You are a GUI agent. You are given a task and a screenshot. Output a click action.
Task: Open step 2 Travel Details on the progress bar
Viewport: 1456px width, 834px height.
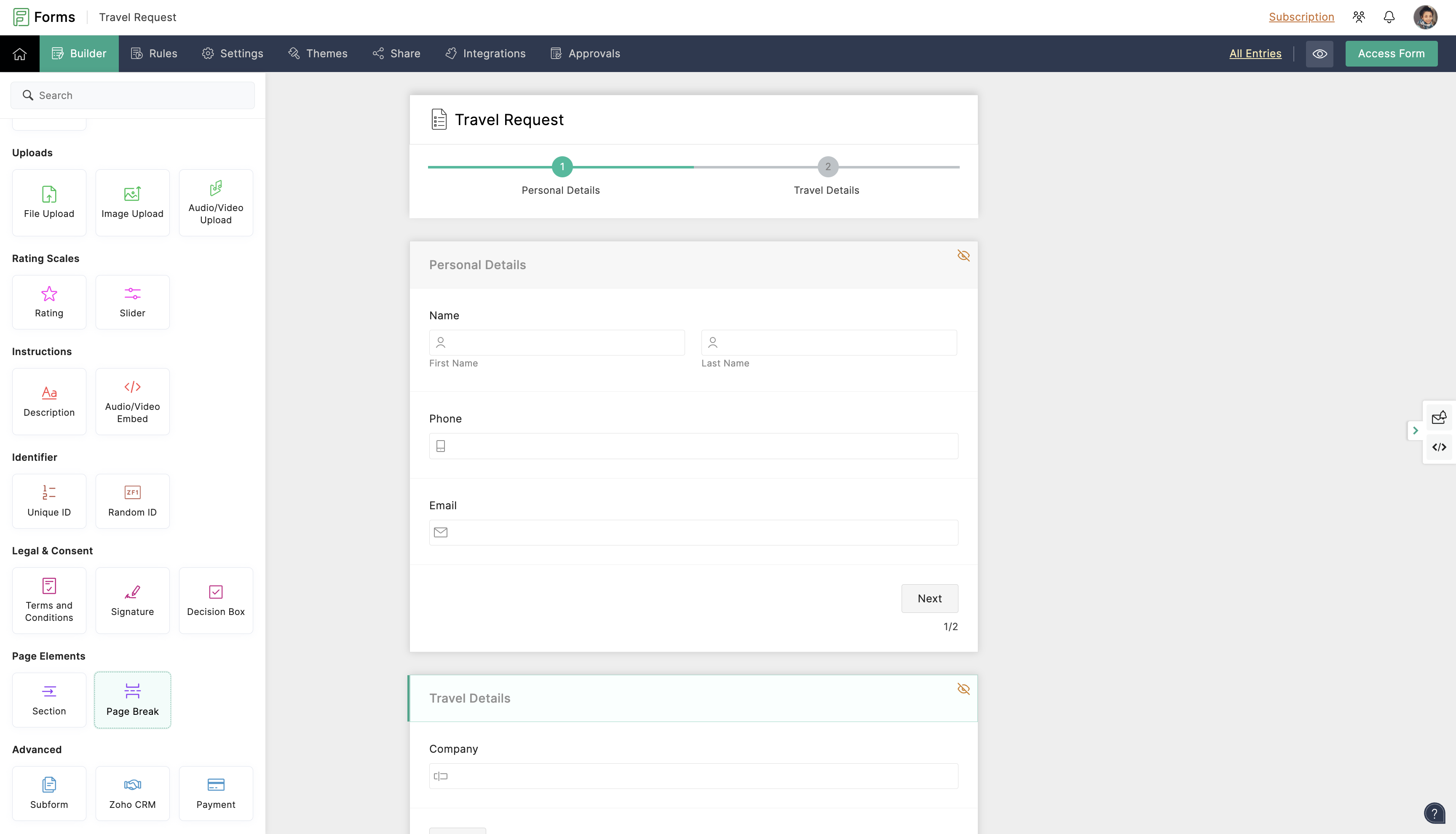[x=827, y=167]
